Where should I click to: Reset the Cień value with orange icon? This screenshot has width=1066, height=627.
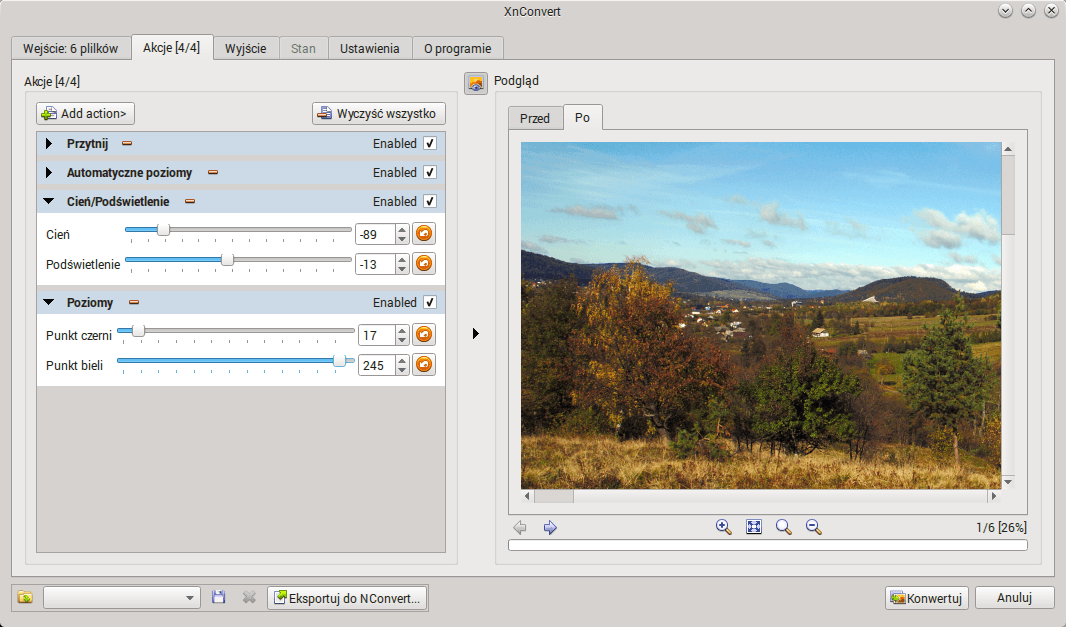[424, 234]
